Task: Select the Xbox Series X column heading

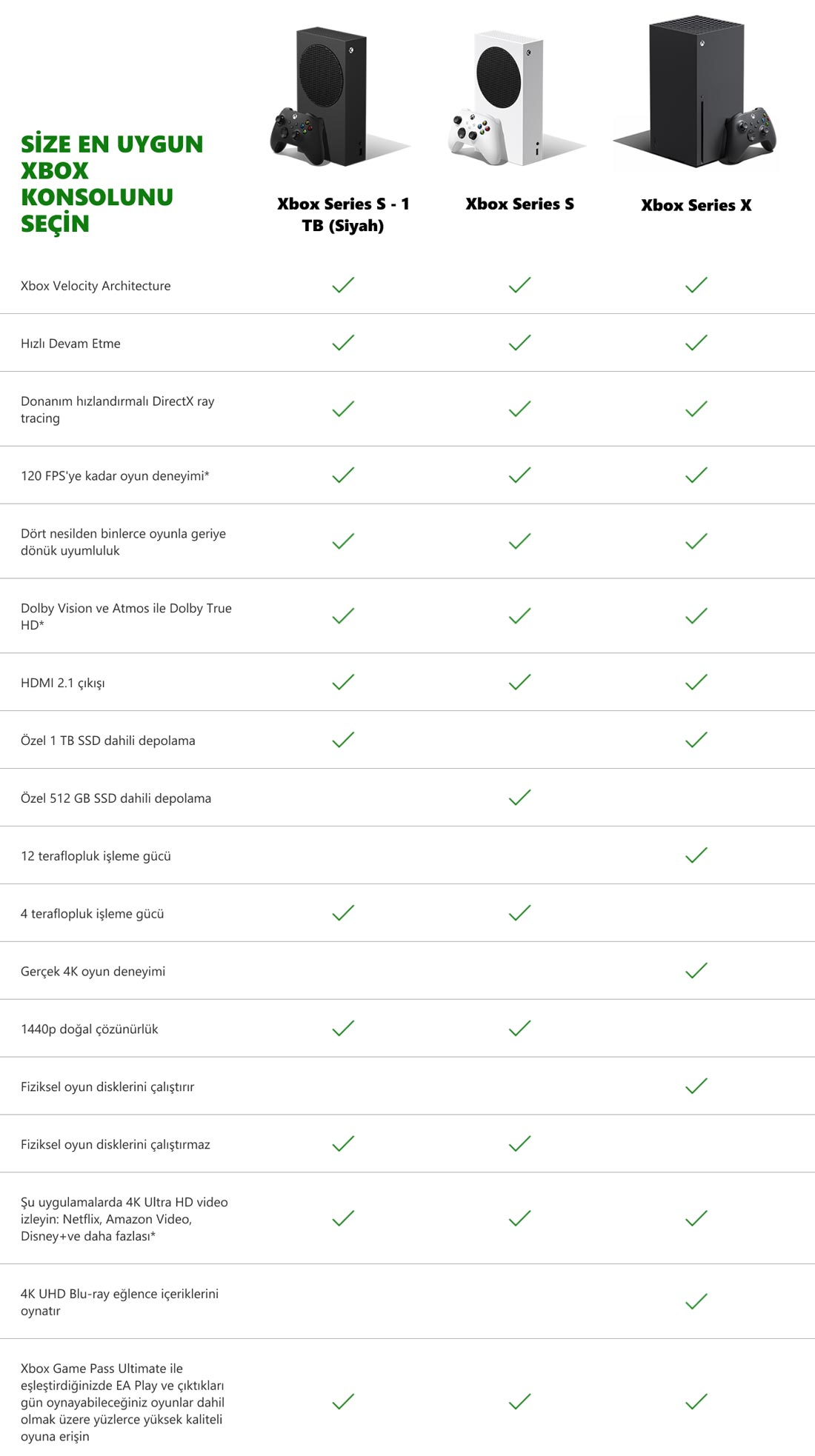Action: pos(696,206)
